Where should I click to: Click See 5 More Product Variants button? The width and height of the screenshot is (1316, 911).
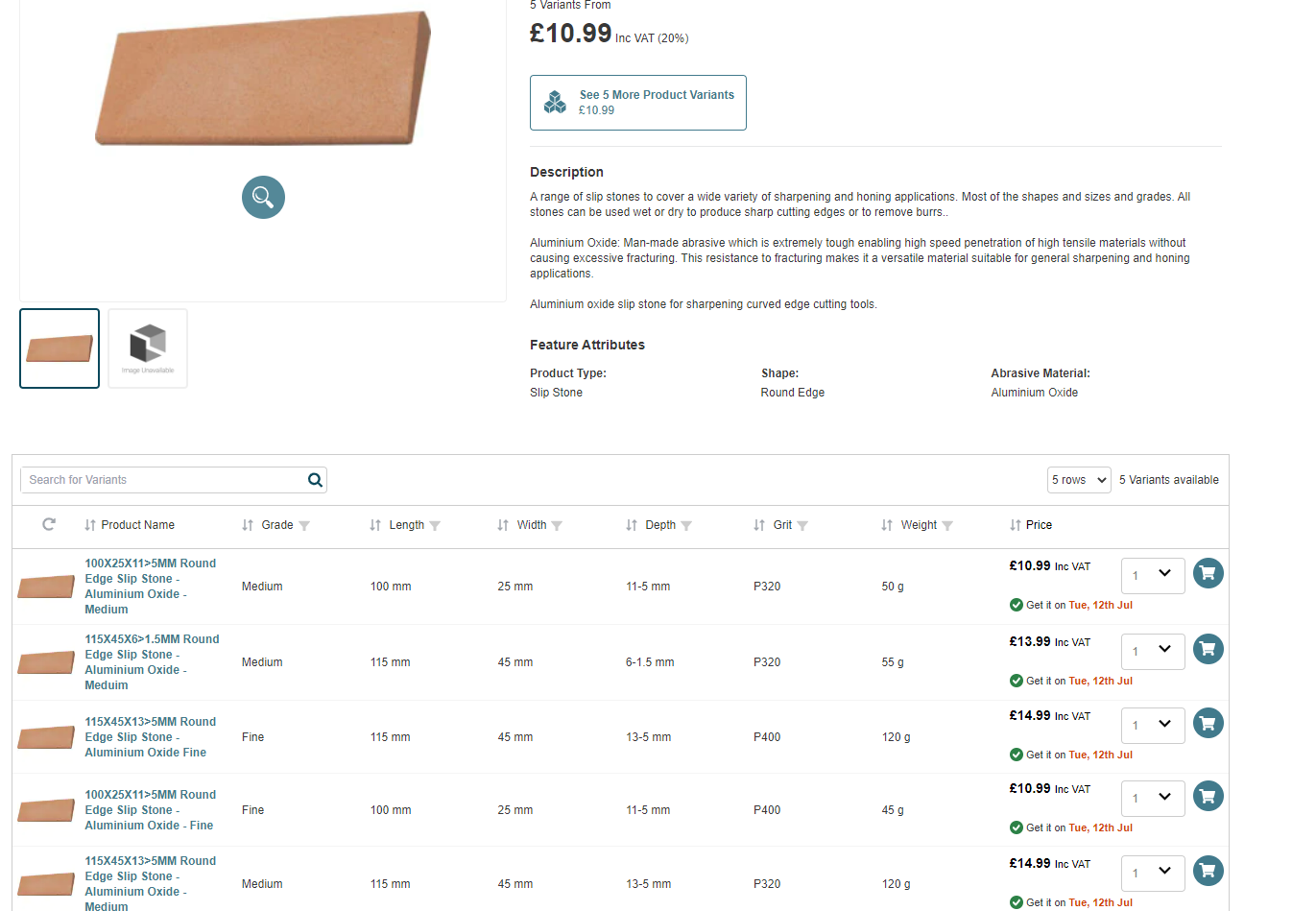pyautogui.click(x=637, y=103)
